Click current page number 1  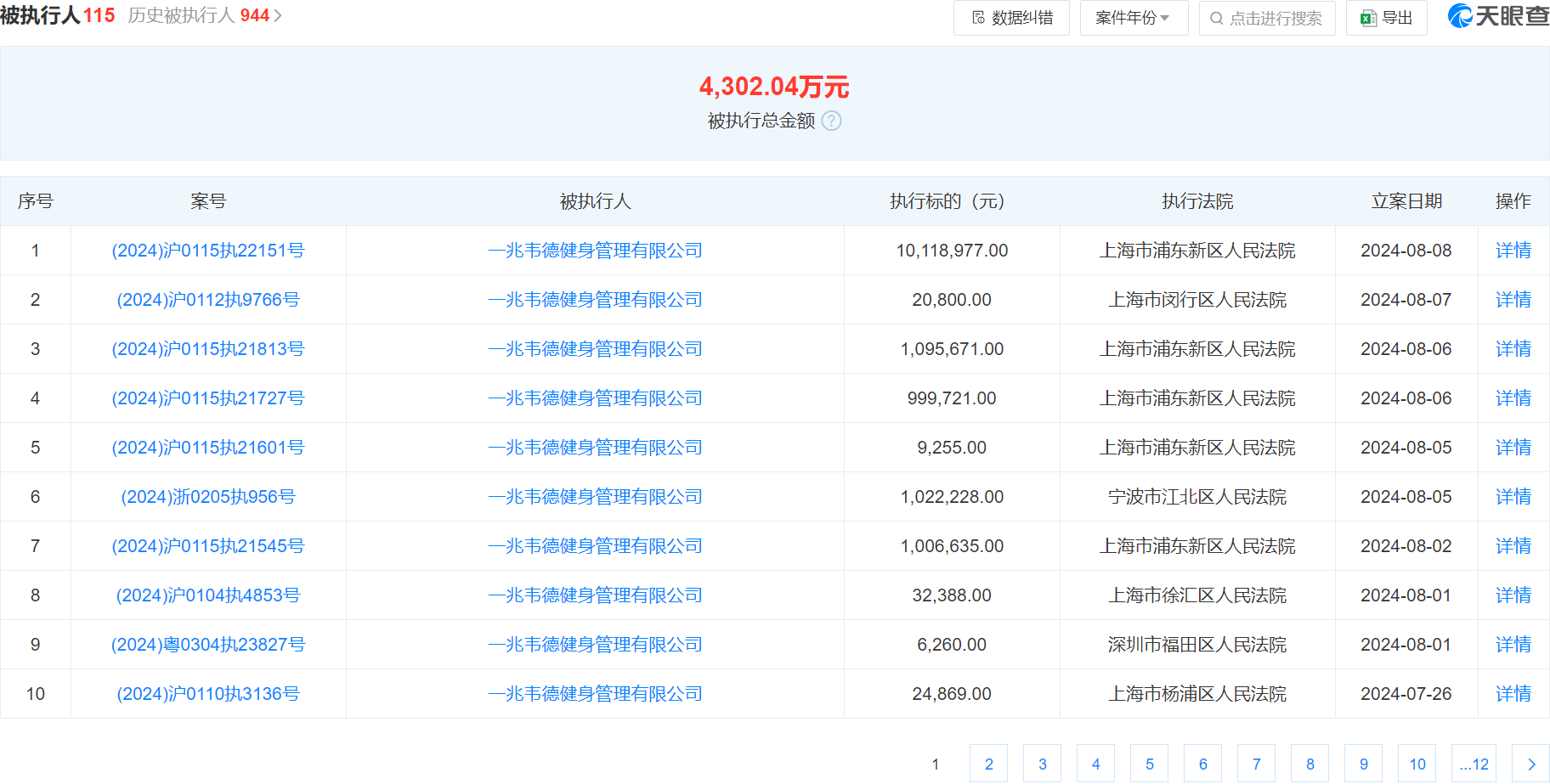(935, 764)
